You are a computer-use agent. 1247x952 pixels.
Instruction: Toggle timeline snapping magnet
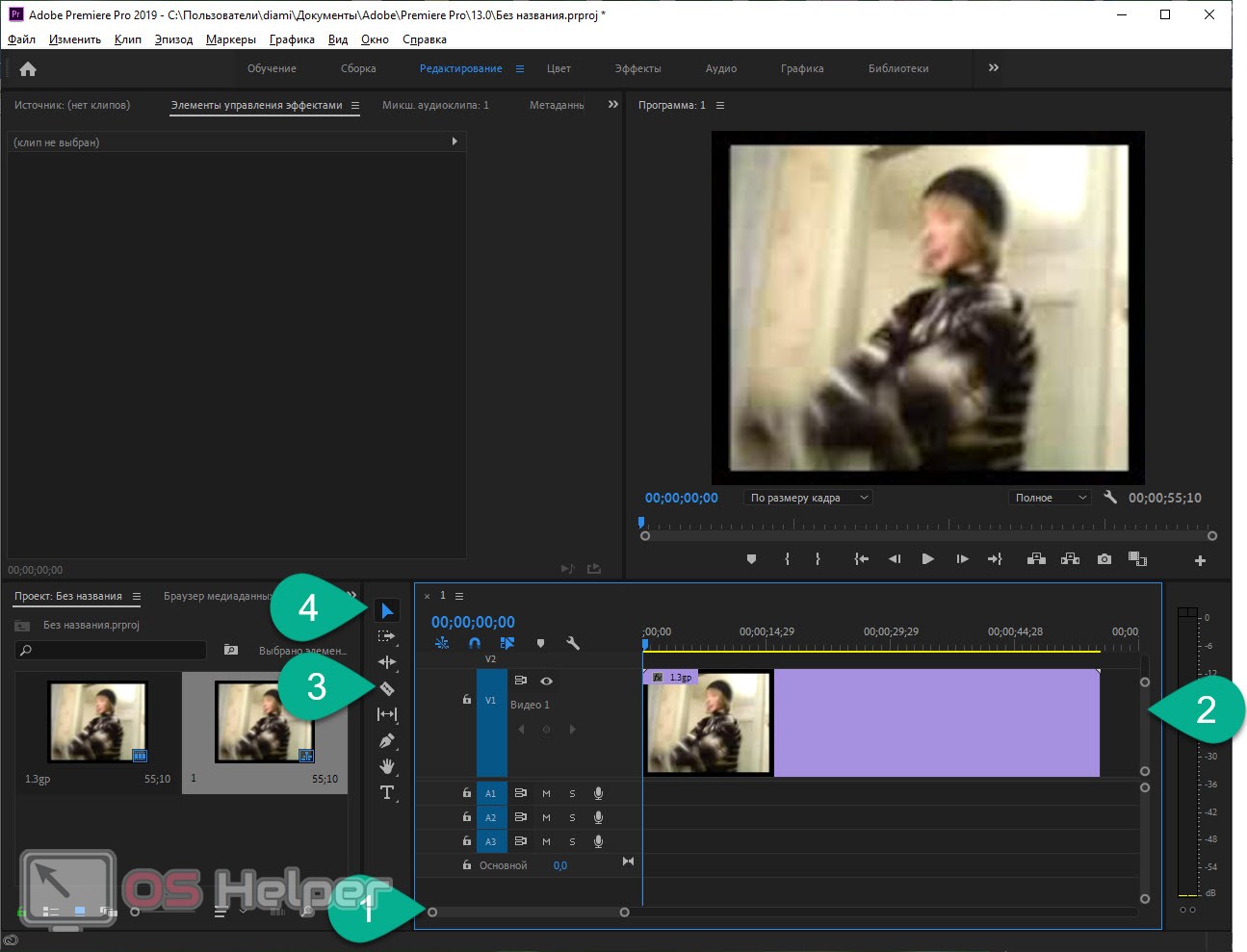point(475,643)
